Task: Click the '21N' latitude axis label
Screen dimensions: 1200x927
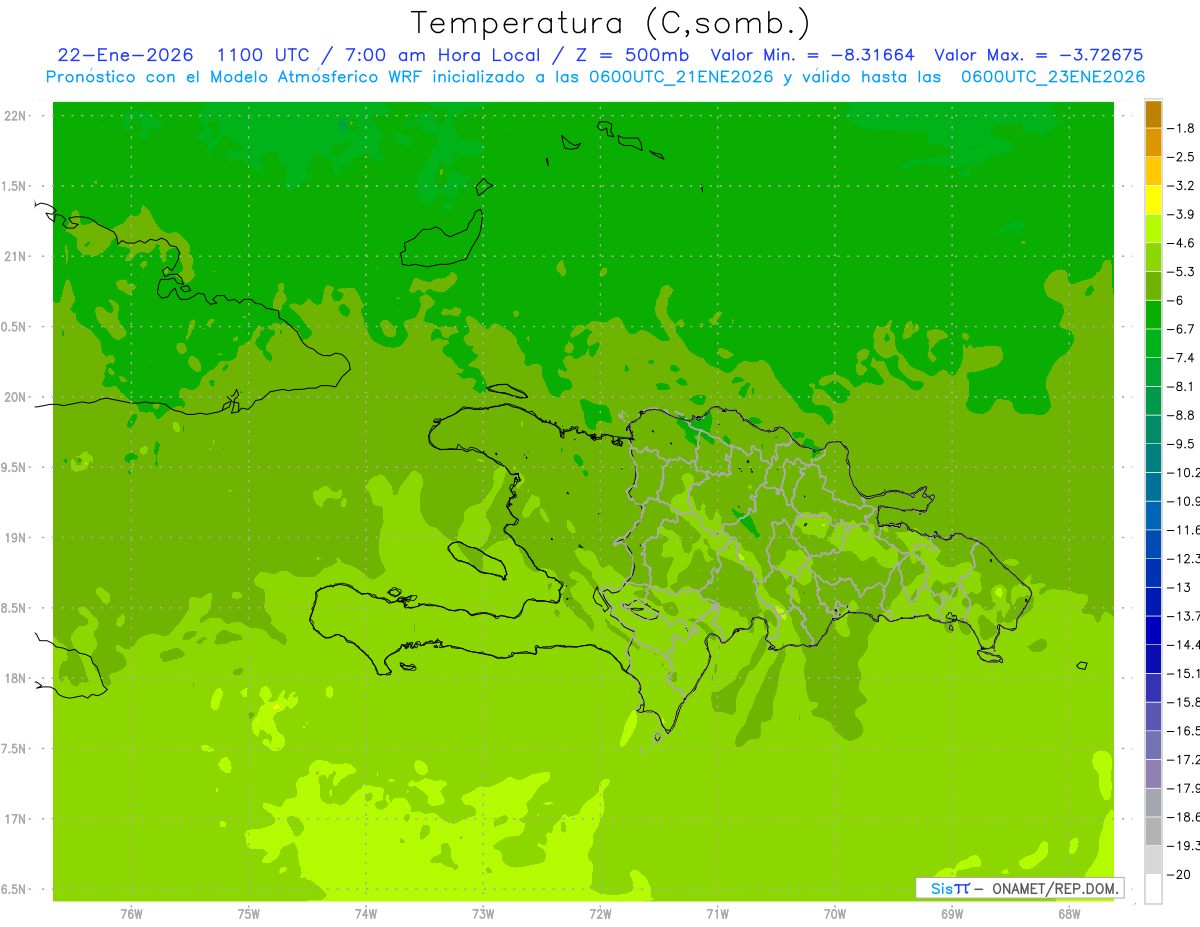Action: coord(17,256)
